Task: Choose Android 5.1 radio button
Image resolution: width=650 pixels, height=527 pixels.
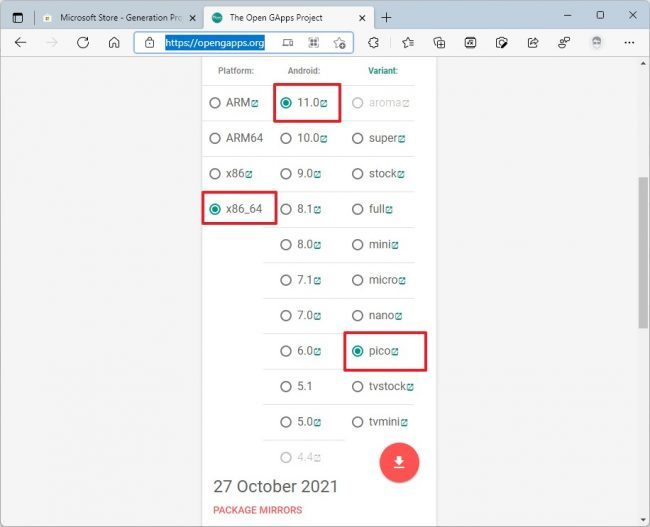Action: pyautogui.click(x=286, y=386)
